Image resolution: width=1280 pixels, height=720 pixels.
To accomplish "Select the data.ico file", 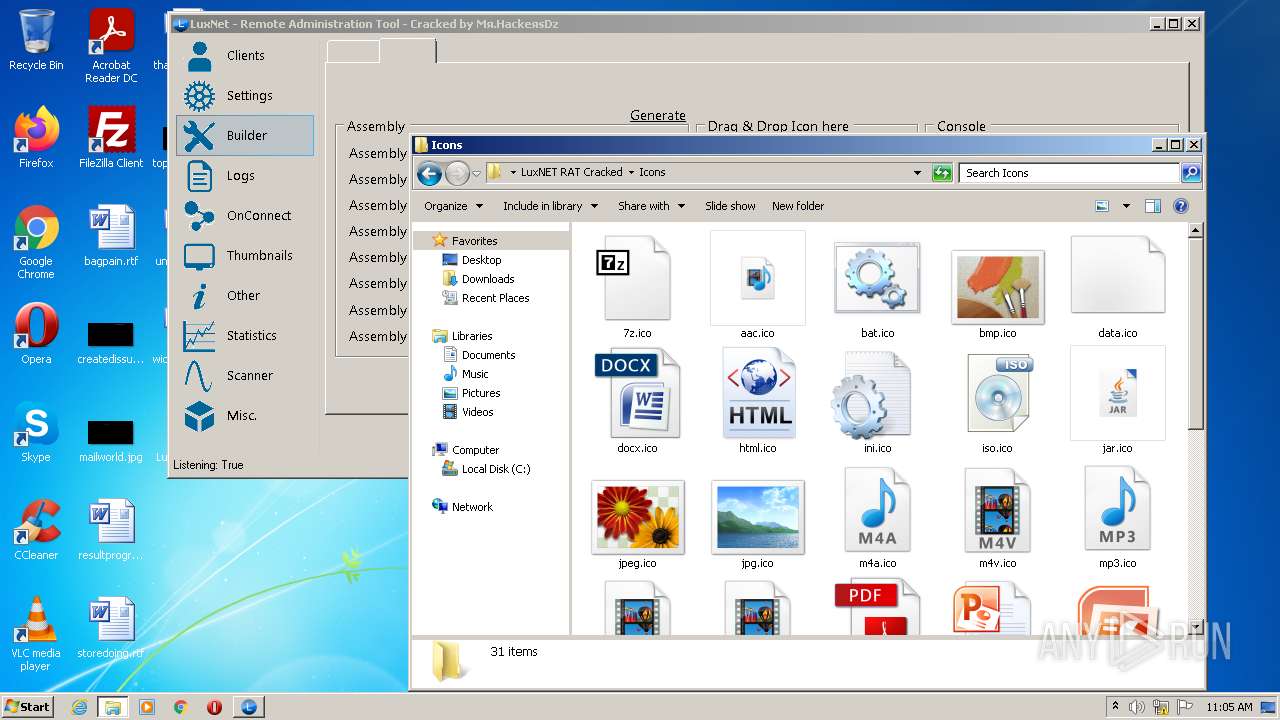I will point(1117,285).
